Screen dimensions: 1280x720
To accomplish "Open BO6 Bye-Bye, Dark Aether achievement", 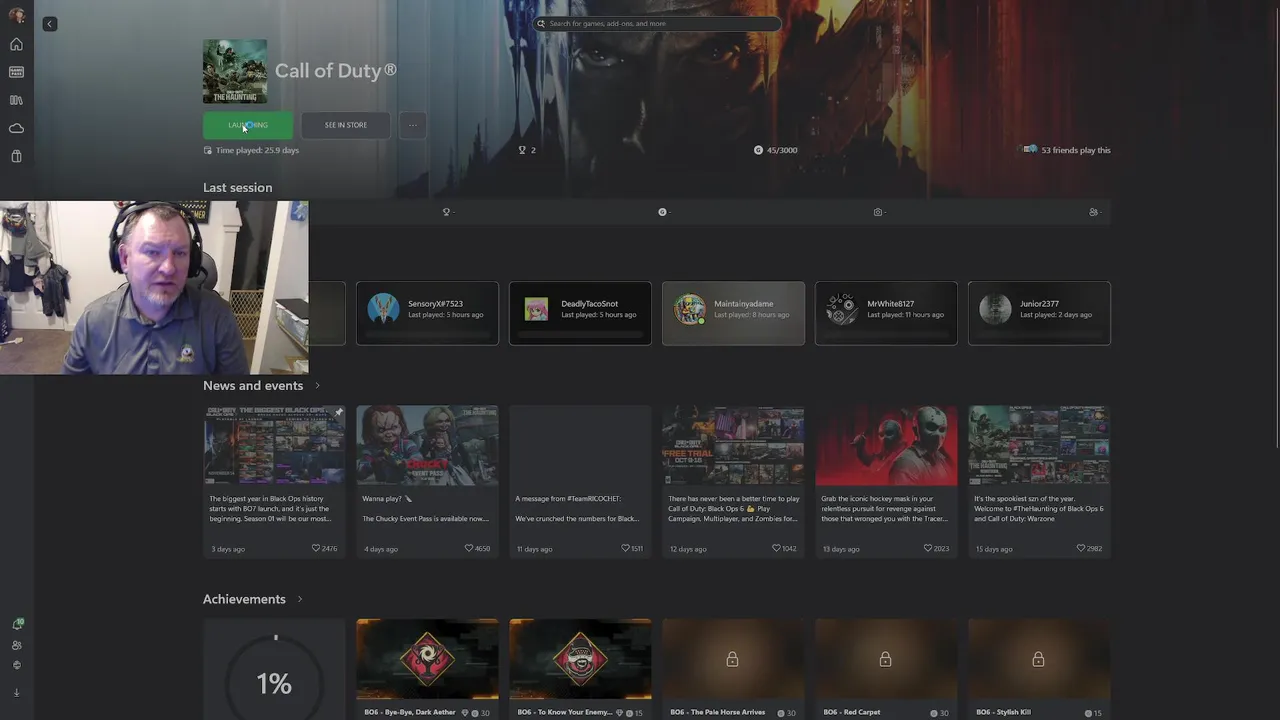I will point(427,668).
